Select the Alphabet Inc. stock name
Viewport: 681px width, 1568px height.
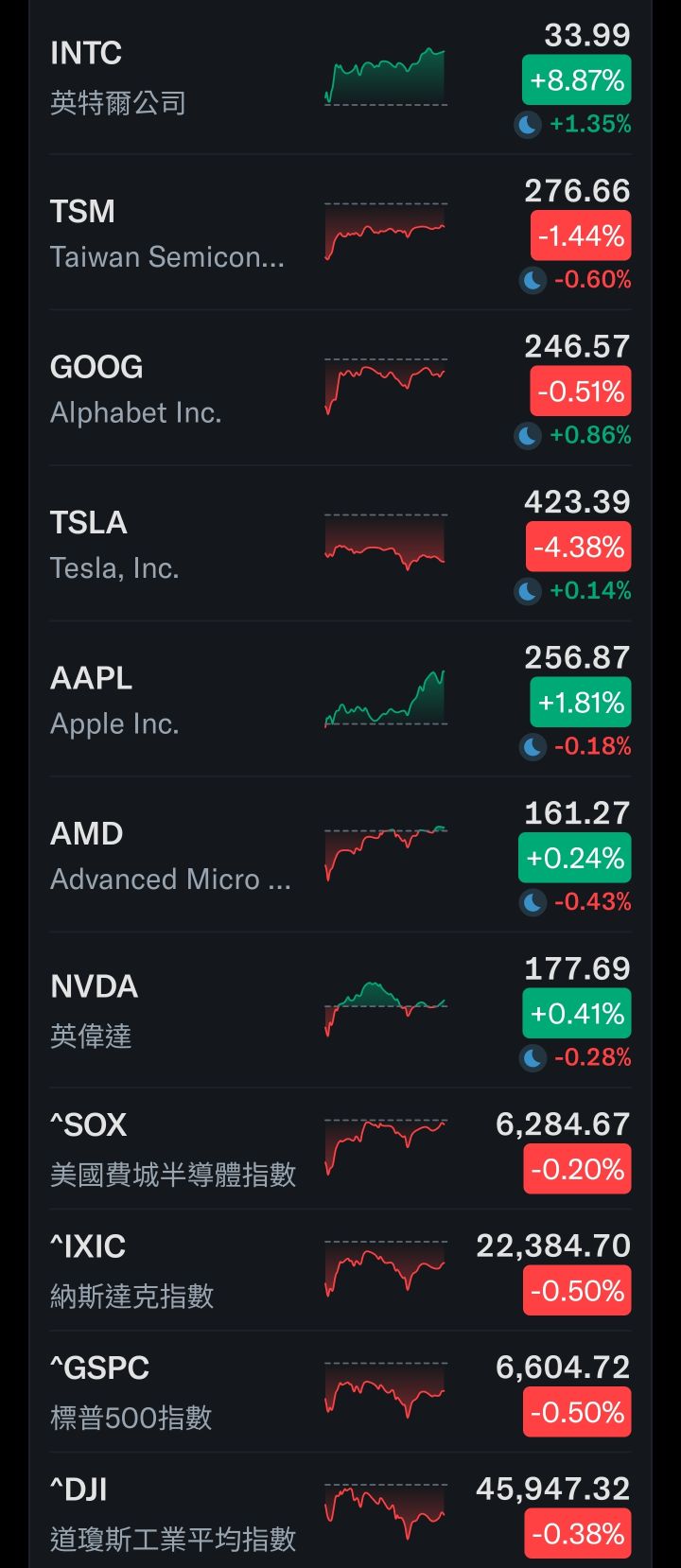[x=136, y=413]
